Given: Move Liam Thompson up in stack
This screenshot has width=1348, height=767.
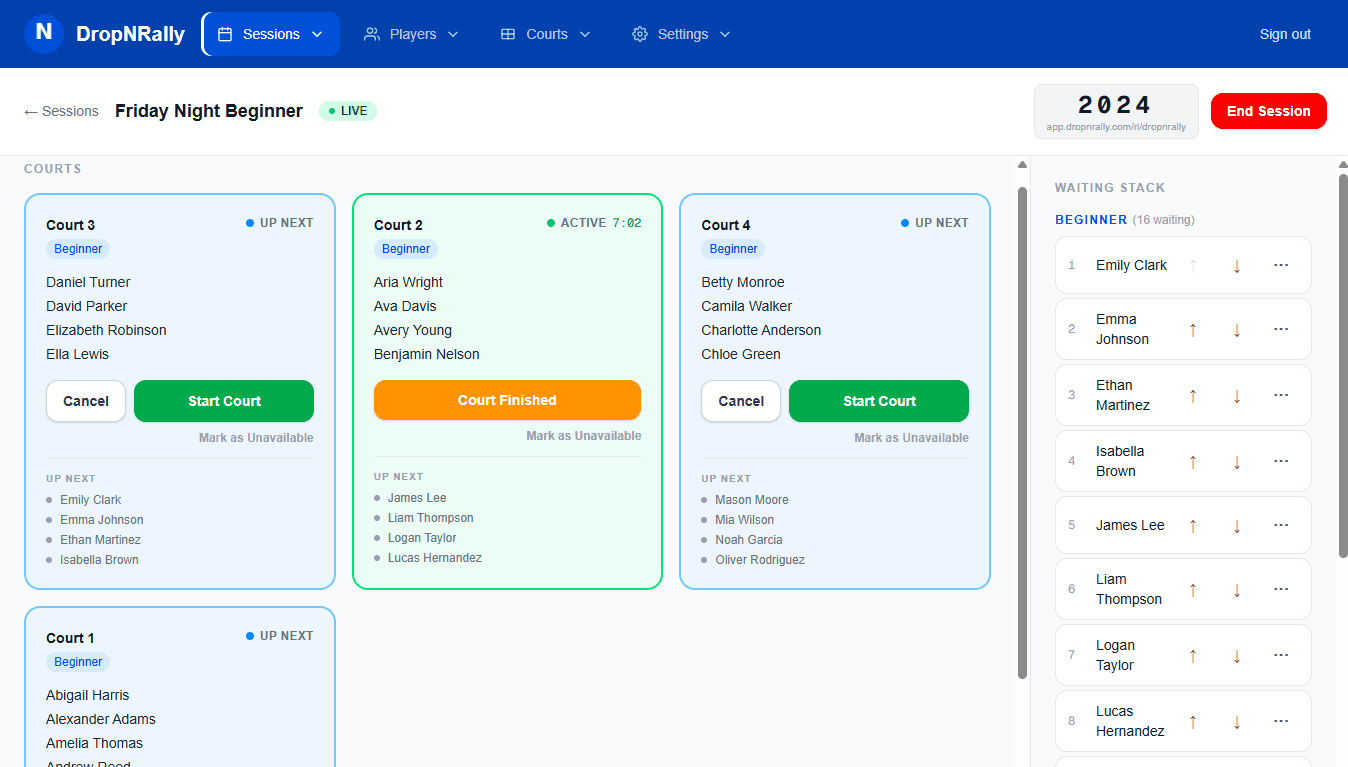Looking at the screenshot, I should click(1193, 590).
